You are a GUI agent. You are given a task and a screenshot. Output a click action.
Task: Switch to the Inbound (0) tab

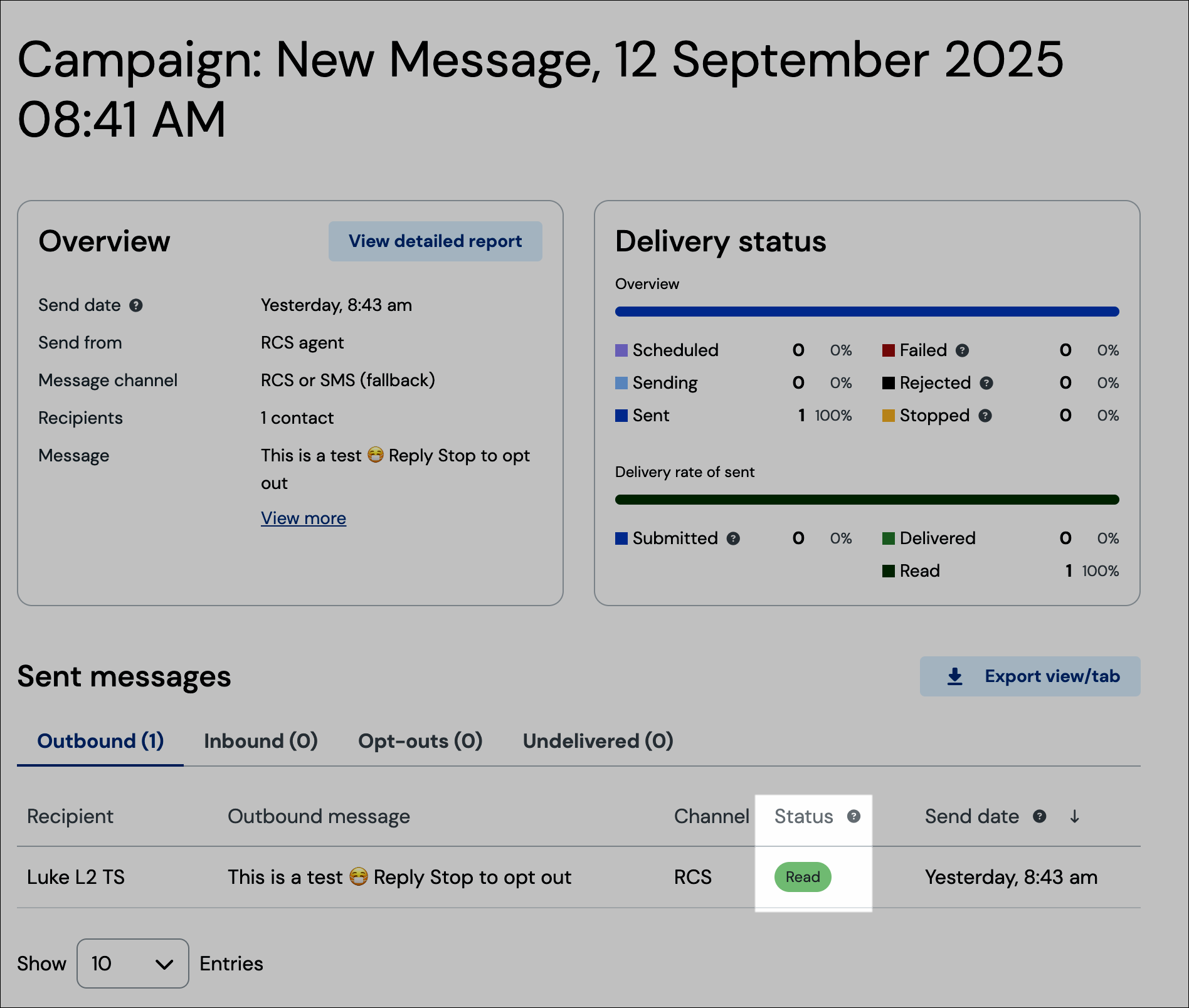coord(261,741)
